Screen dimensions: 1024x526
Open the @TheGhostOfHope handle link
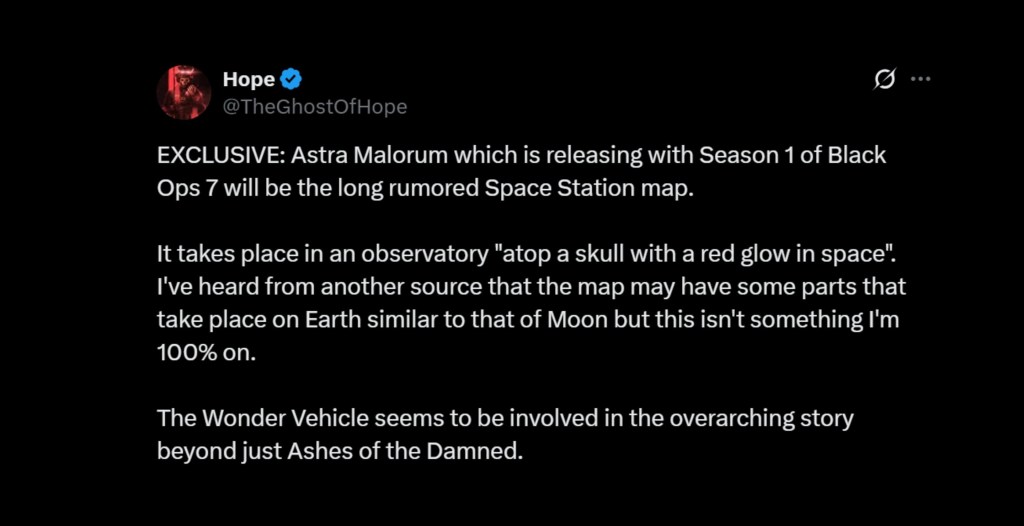(315, 106)
